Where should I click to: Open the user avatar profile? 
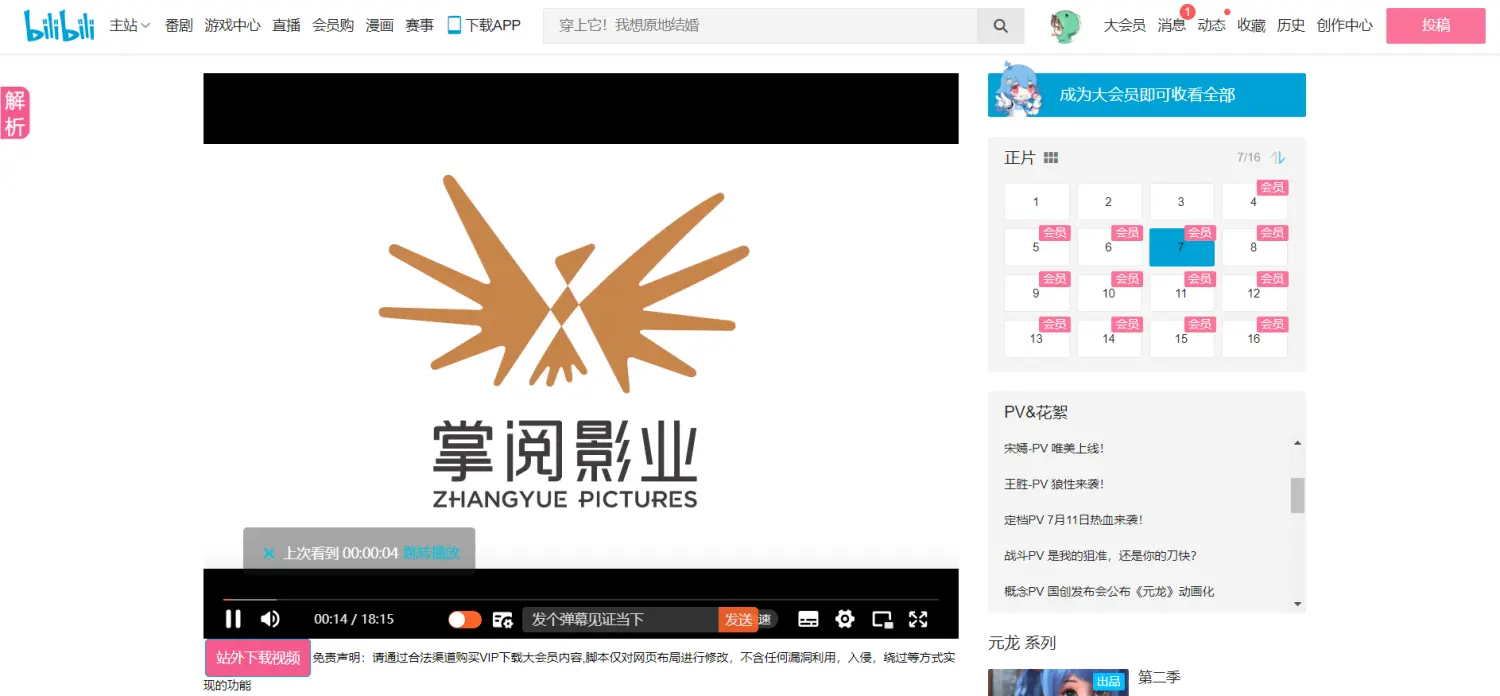point(1066,27)
